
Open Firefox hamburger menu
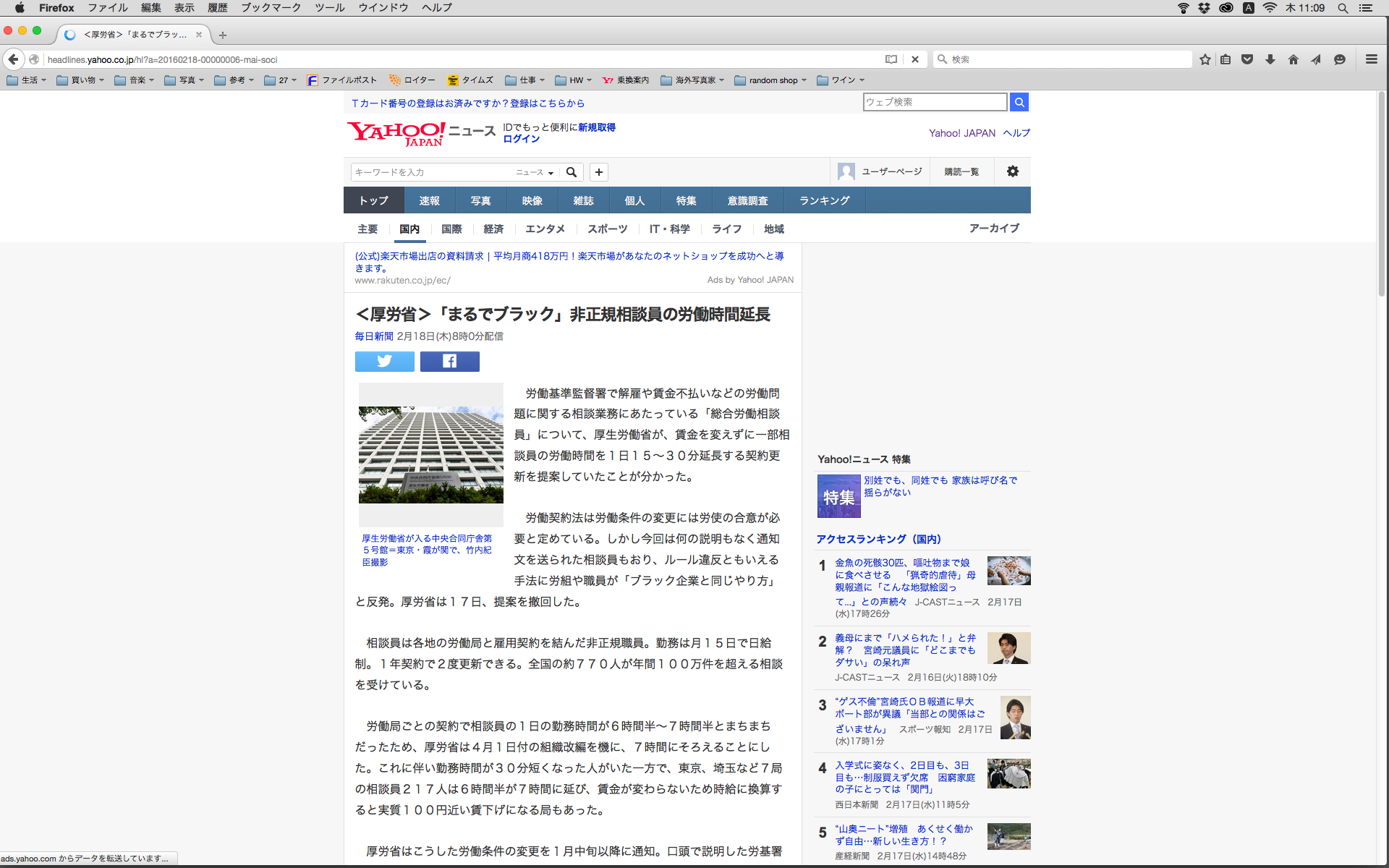[x=1372, y=59]
